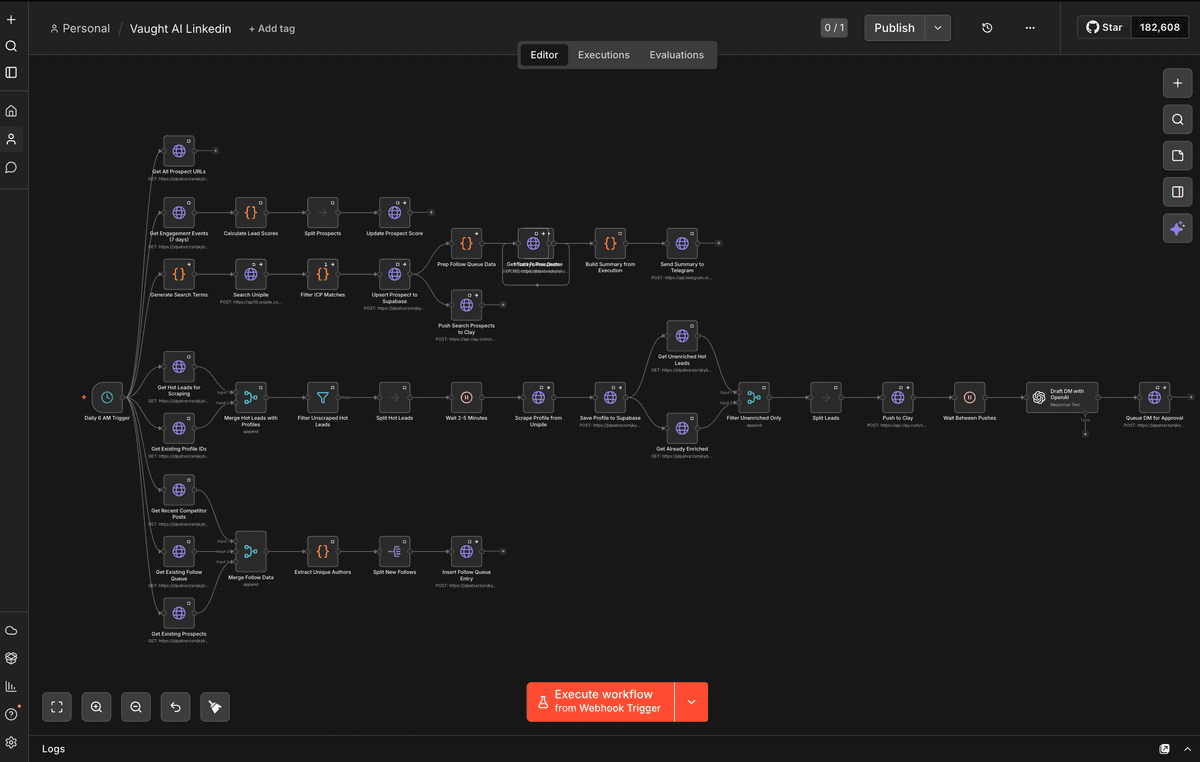Open the AI Assistant sparkle panel
The height and width of the screenshot is (762, 1200).
tap(1178, 229)
